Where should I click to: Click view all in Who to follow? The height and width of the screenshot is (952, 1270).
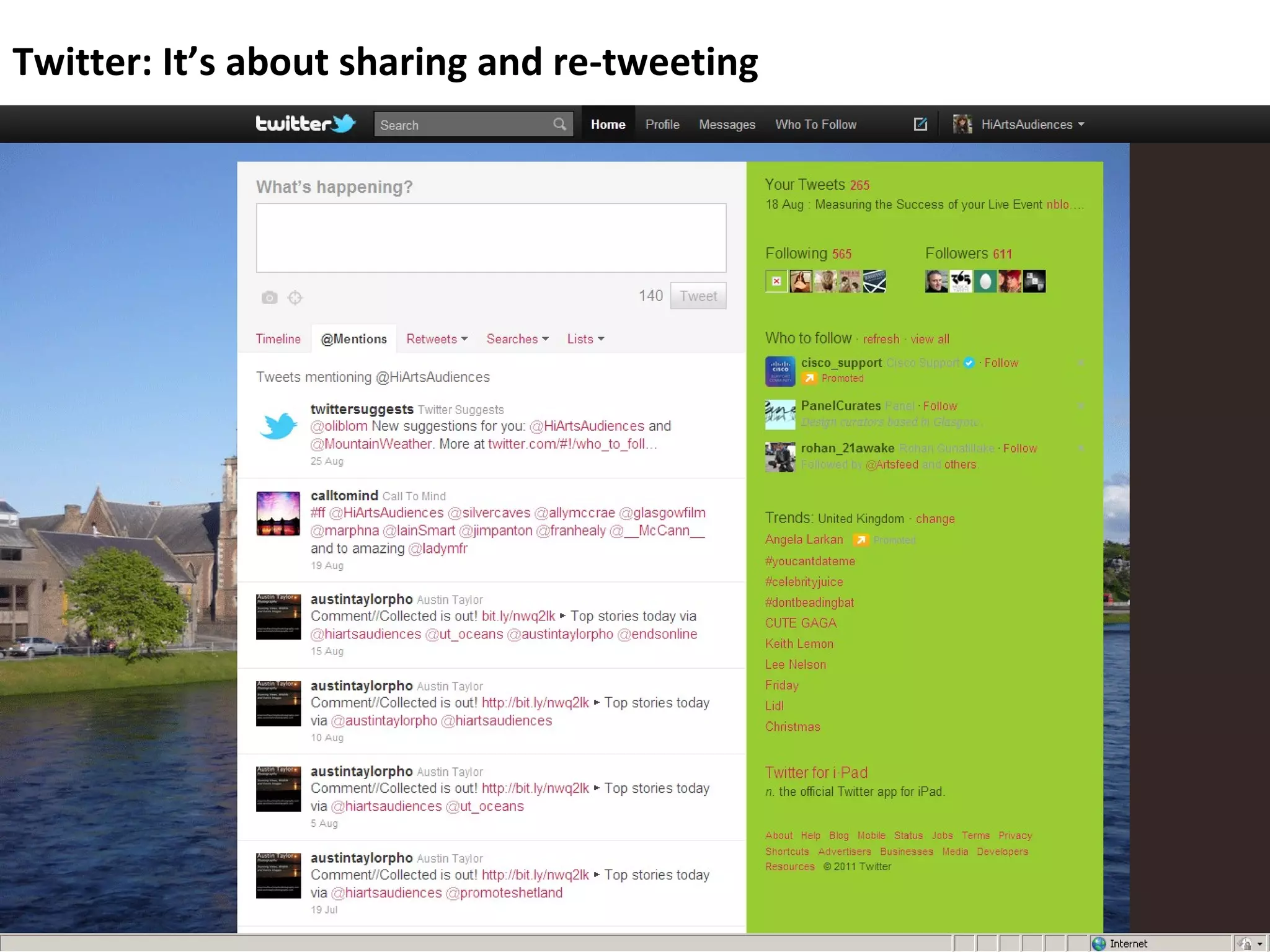pos(930,339)
